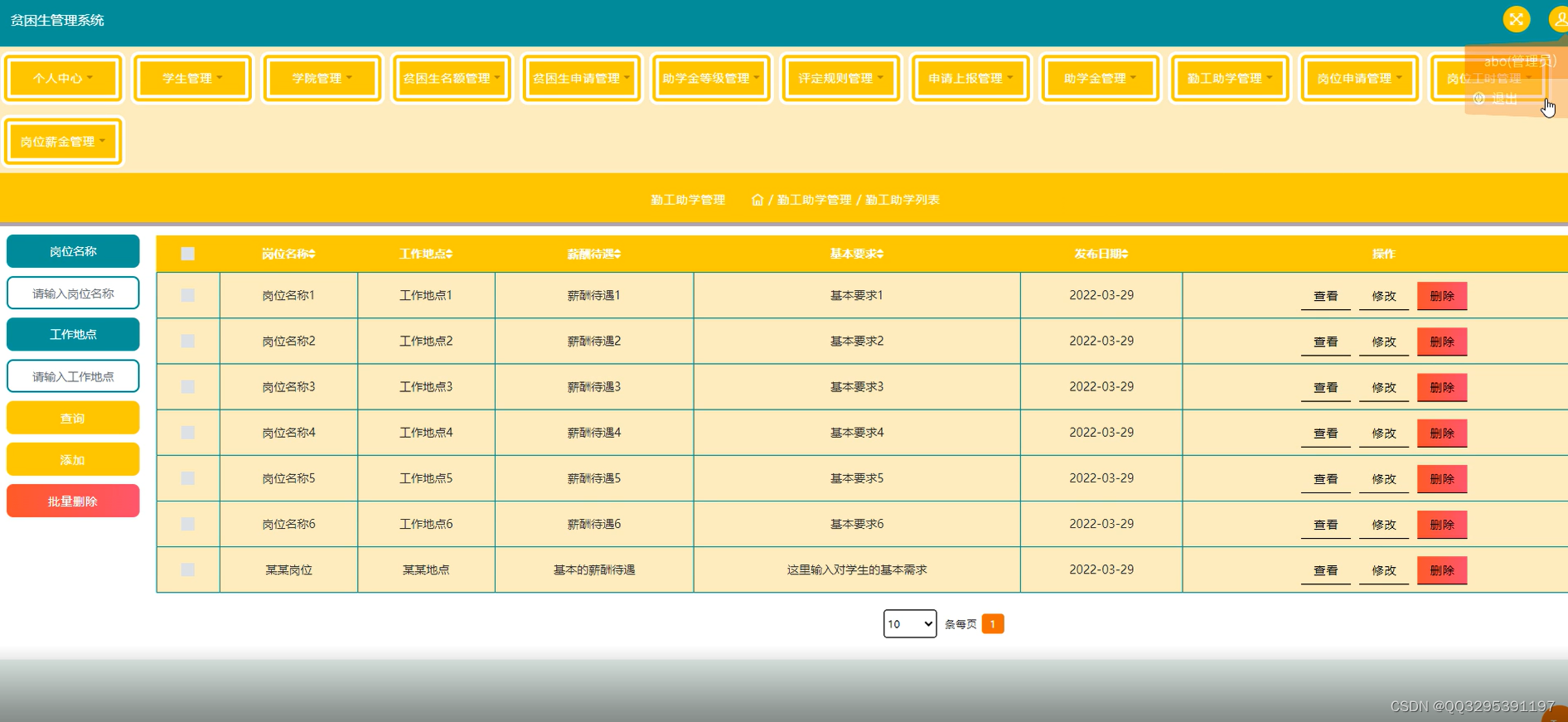Click date 2022-03-29 in row 岗位名称1
Screen dimensions: 1568x722
pos(1101,295)
